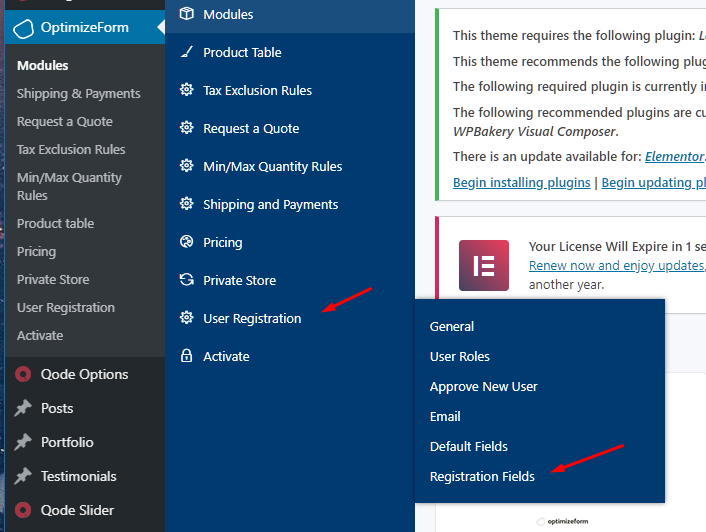Choose General from User Registration flyout
The image size is (706, 532).
coord(452,326)
